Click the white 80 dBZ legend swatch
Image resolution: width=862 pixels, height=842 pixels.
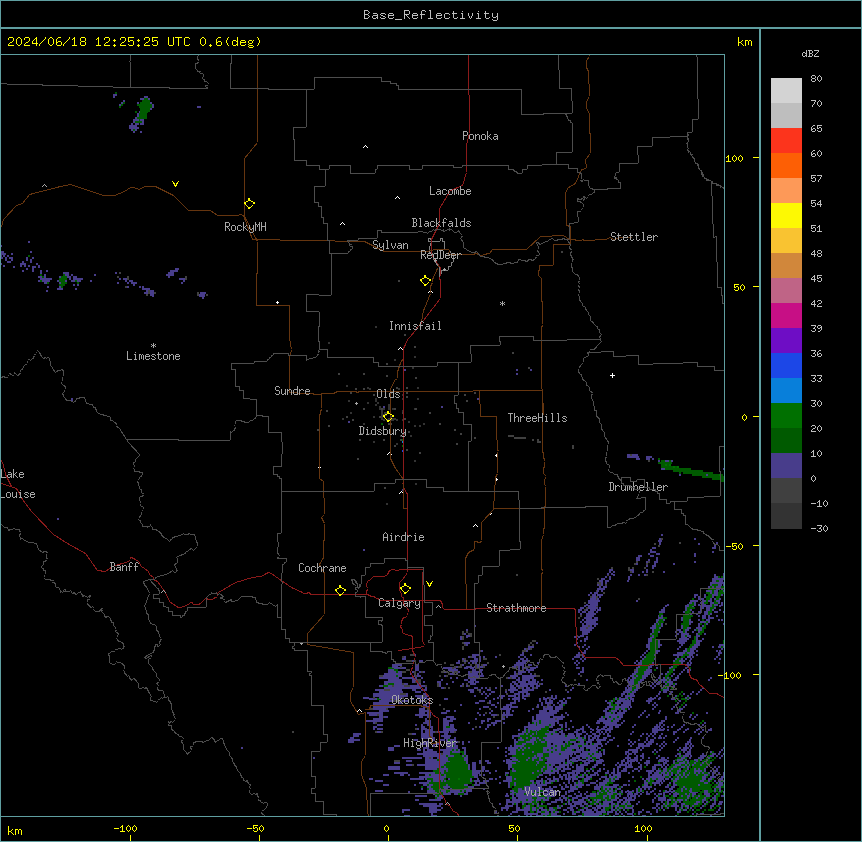(786, 91)
